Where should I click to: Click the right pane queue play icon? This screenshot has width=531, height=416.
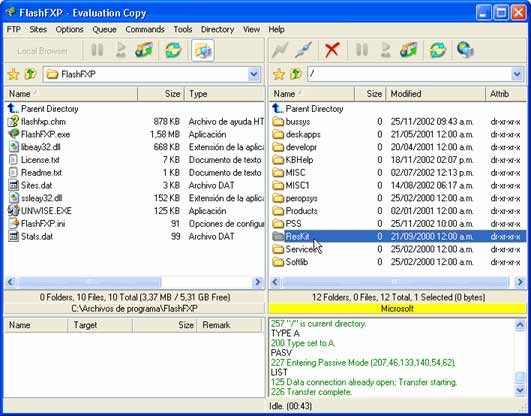pos(385,50)
